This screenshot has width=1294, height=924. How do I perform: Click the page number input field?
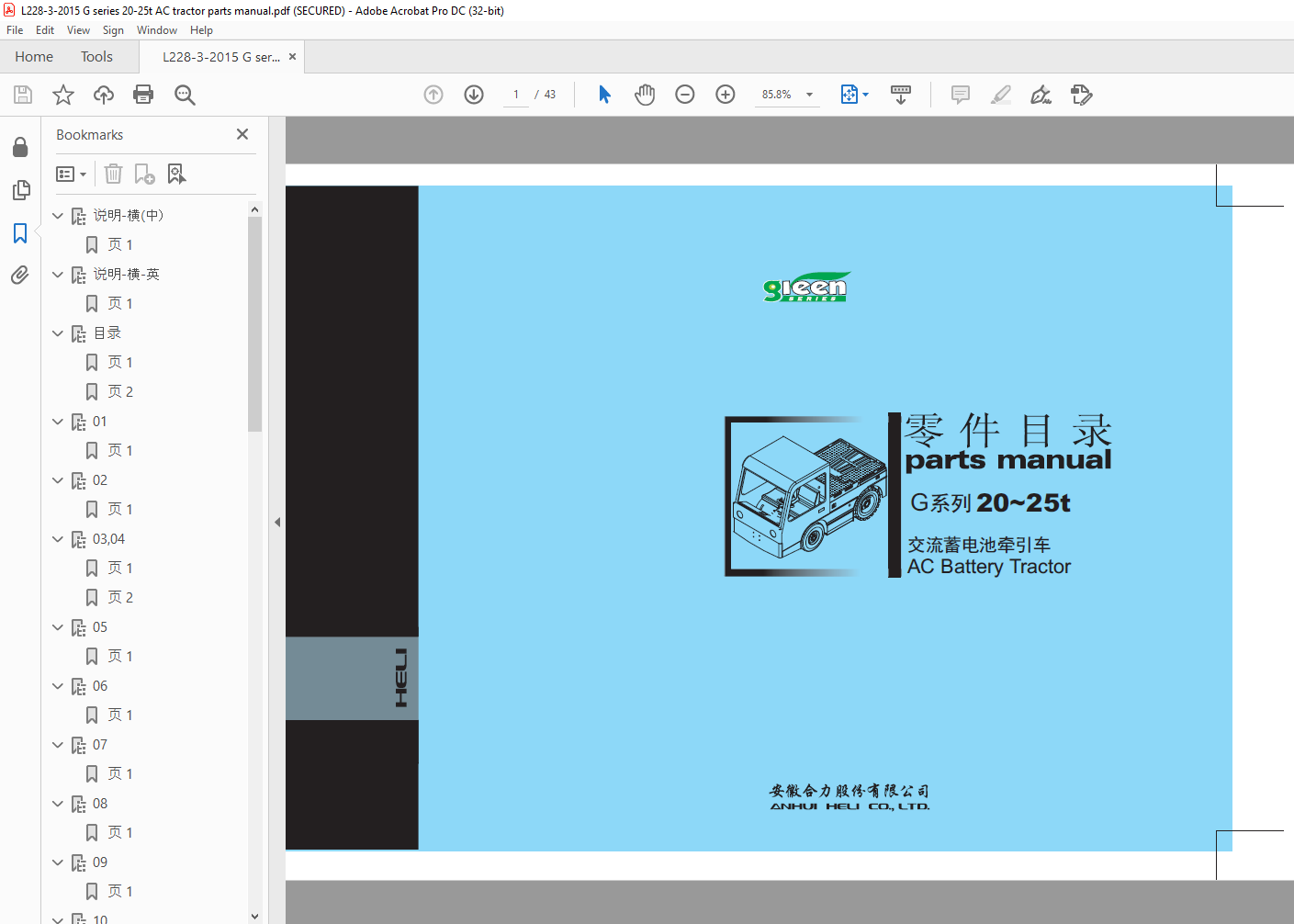tap(516, 95)
